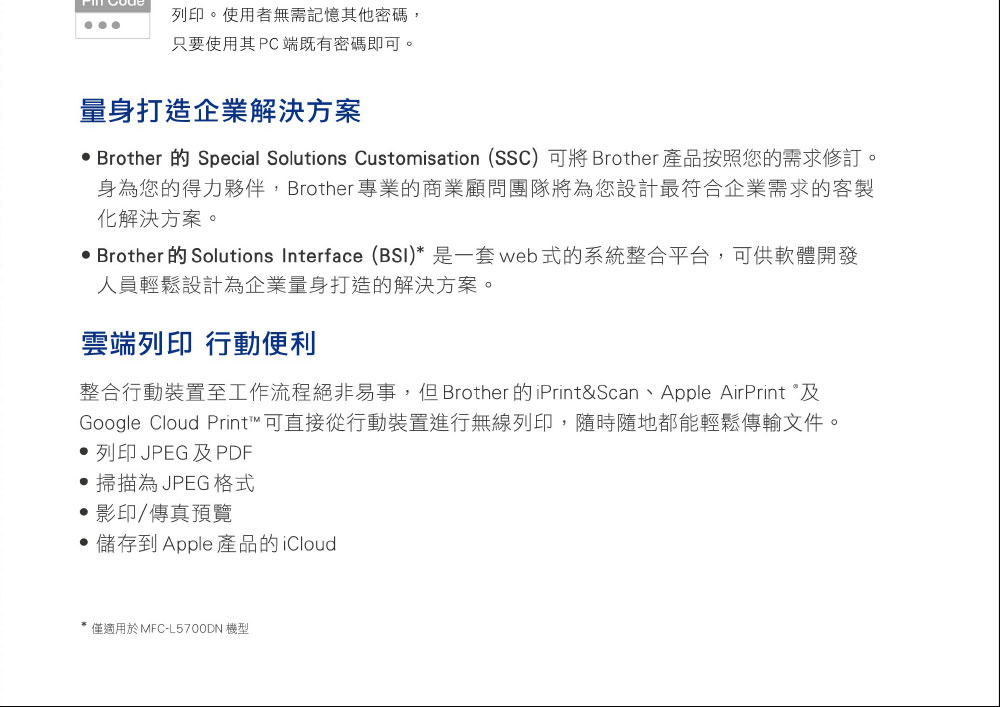The image size is (1000, 707).
Task: Click bullet item 儲存到 Apple 產品的 iCloud
Action: pos(209,544)
